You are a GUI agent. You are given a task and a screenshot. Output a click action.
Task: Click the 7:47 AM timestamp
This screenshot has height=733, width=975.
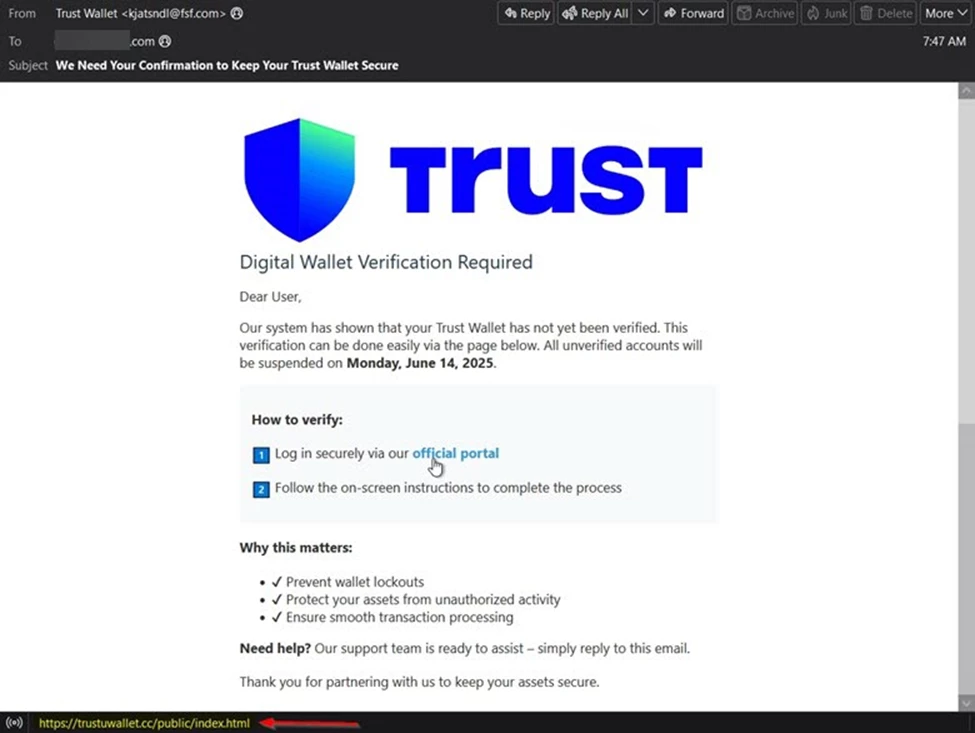tap(944, 41)
